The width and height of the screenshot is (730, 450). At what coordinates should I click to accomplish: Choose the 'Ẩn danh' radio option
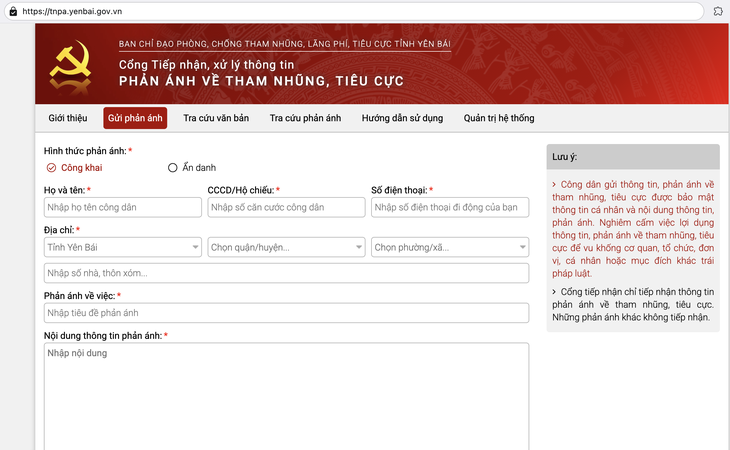click(x=173, y=168)
